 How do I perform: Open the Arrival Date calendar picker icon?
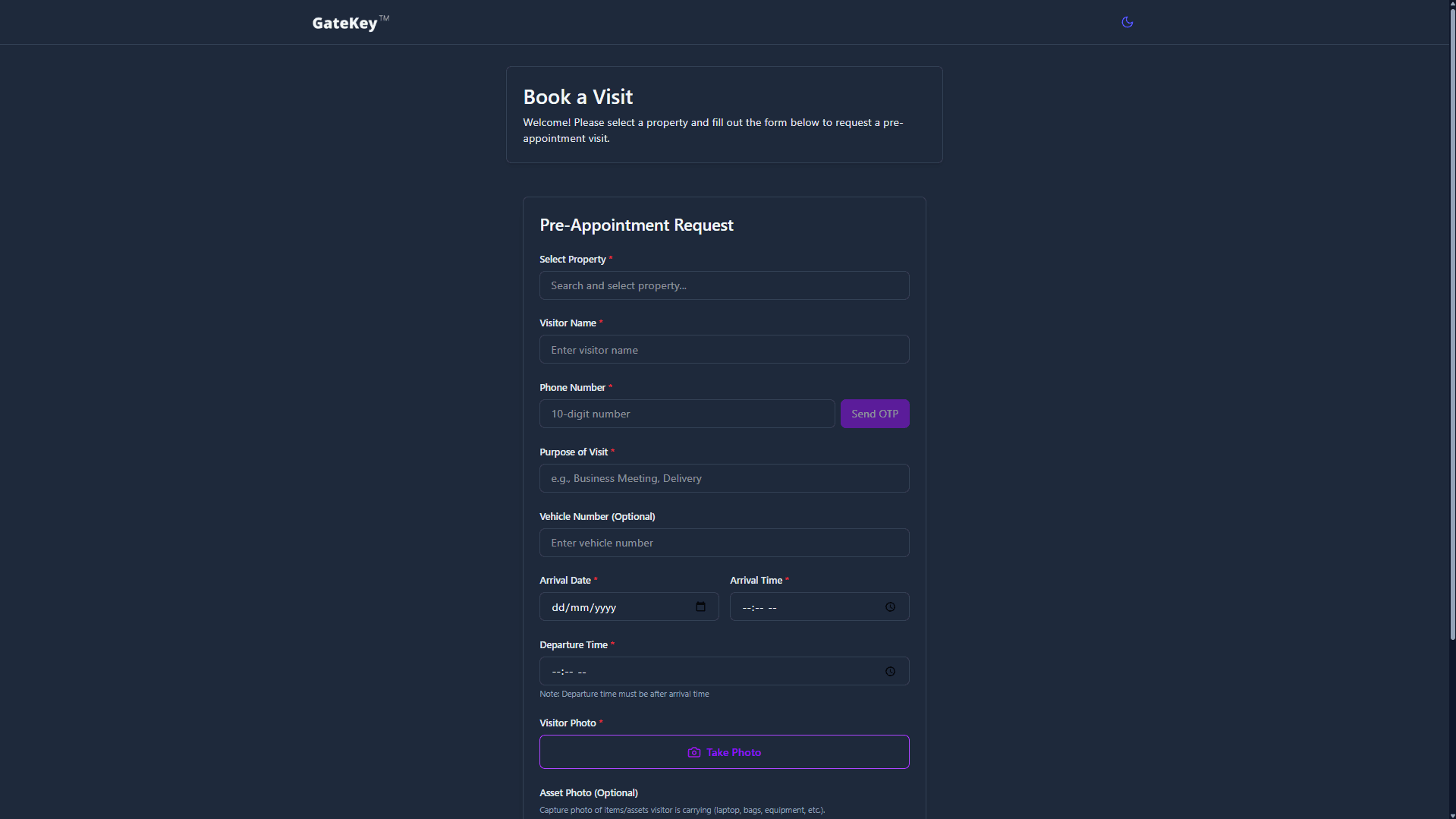[x=700, y=606]
